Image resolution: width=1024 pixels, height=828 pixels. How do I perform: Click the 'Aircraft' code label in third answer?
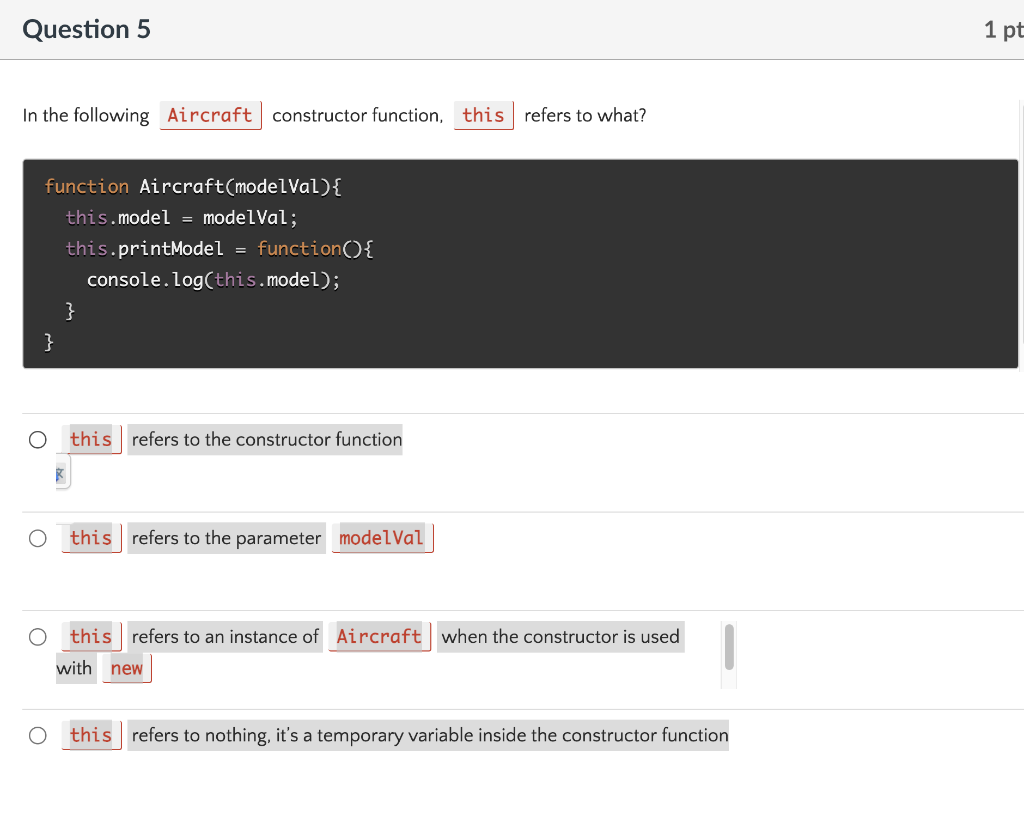(x=379, y=637)
